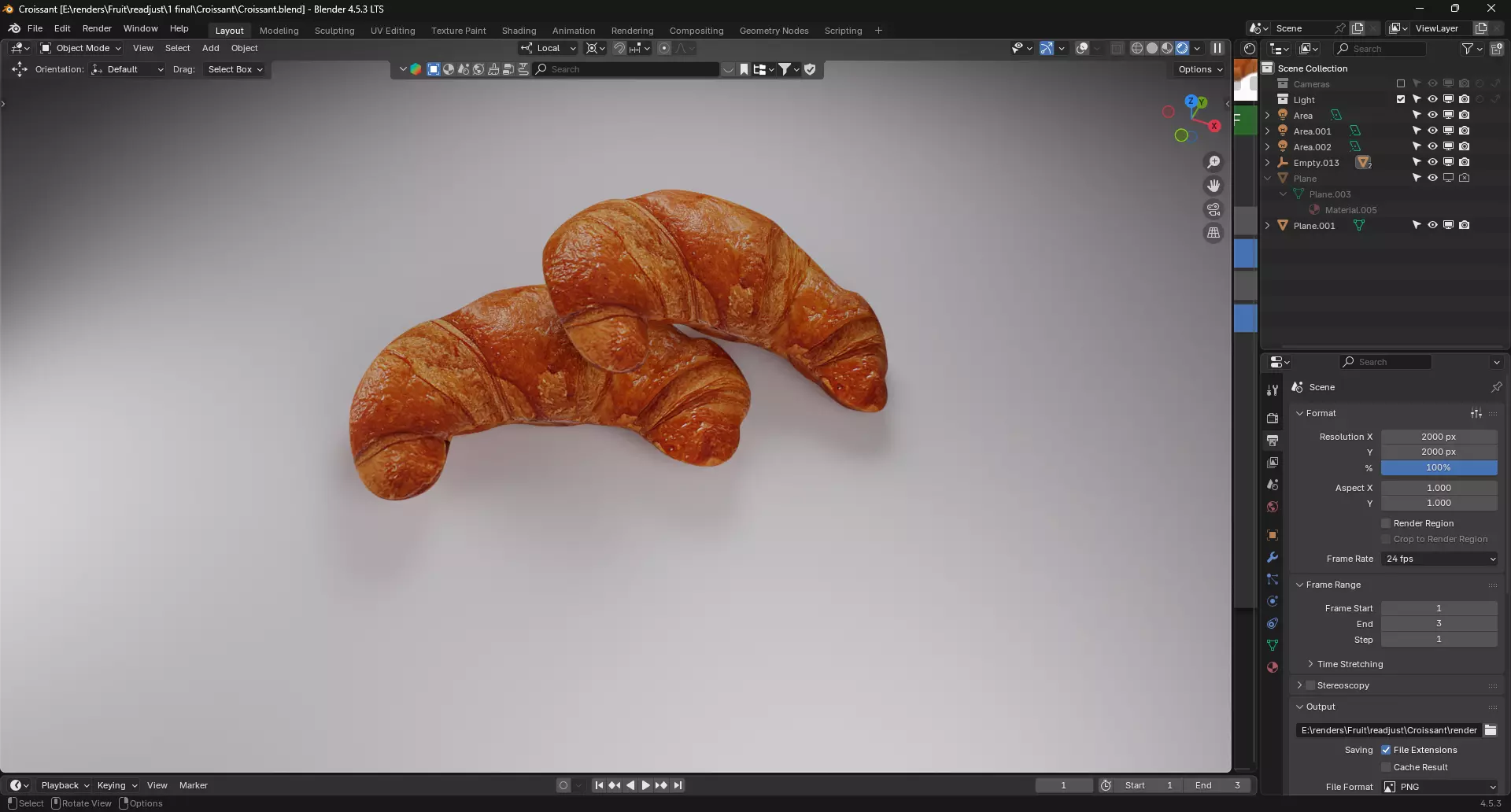Screen dimensions: 1511x812
Task: Open the Object properties tab
Action: click(1273, 535)
